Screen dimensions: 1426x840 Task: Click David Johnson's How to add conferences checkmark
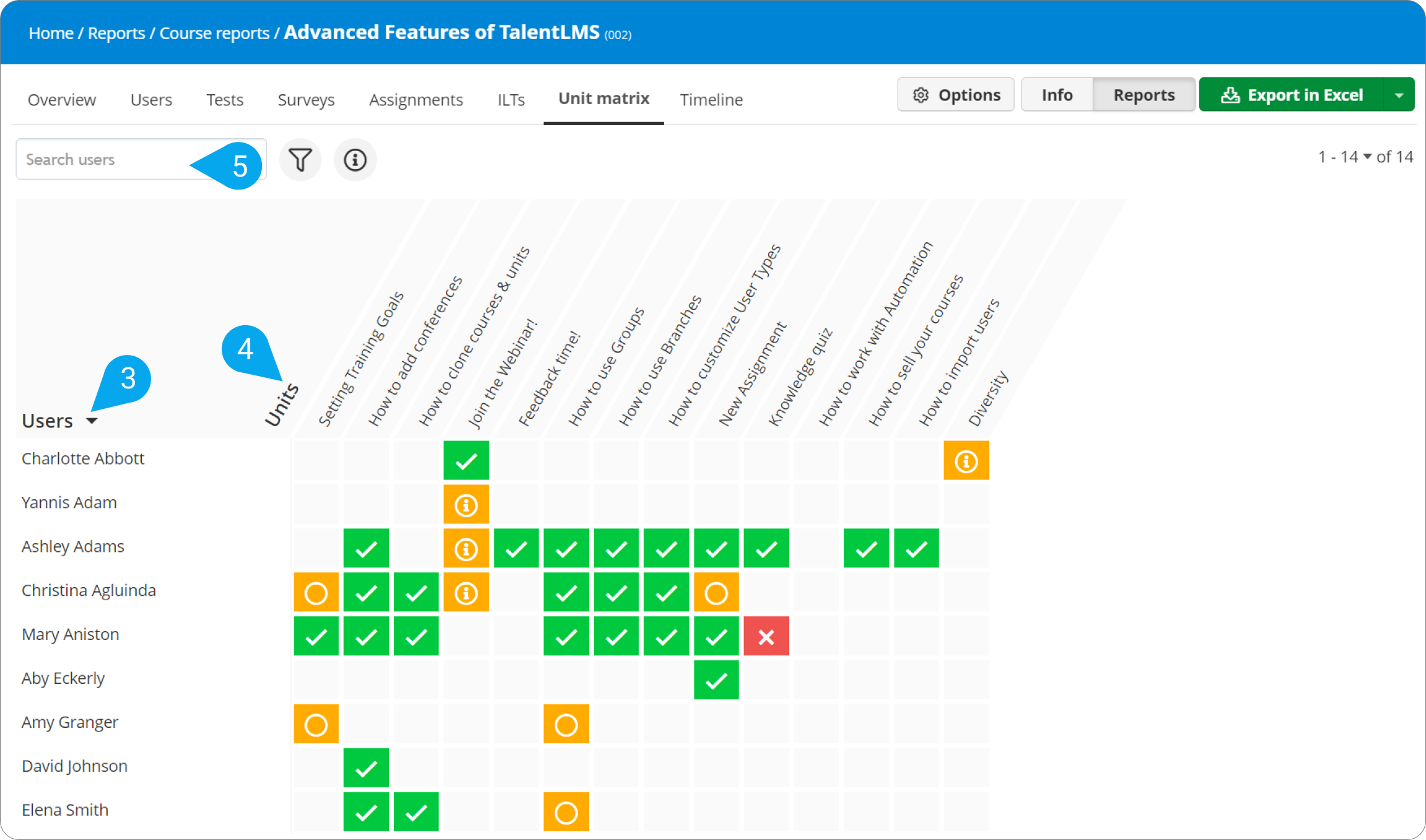click(x=366, y=768)
